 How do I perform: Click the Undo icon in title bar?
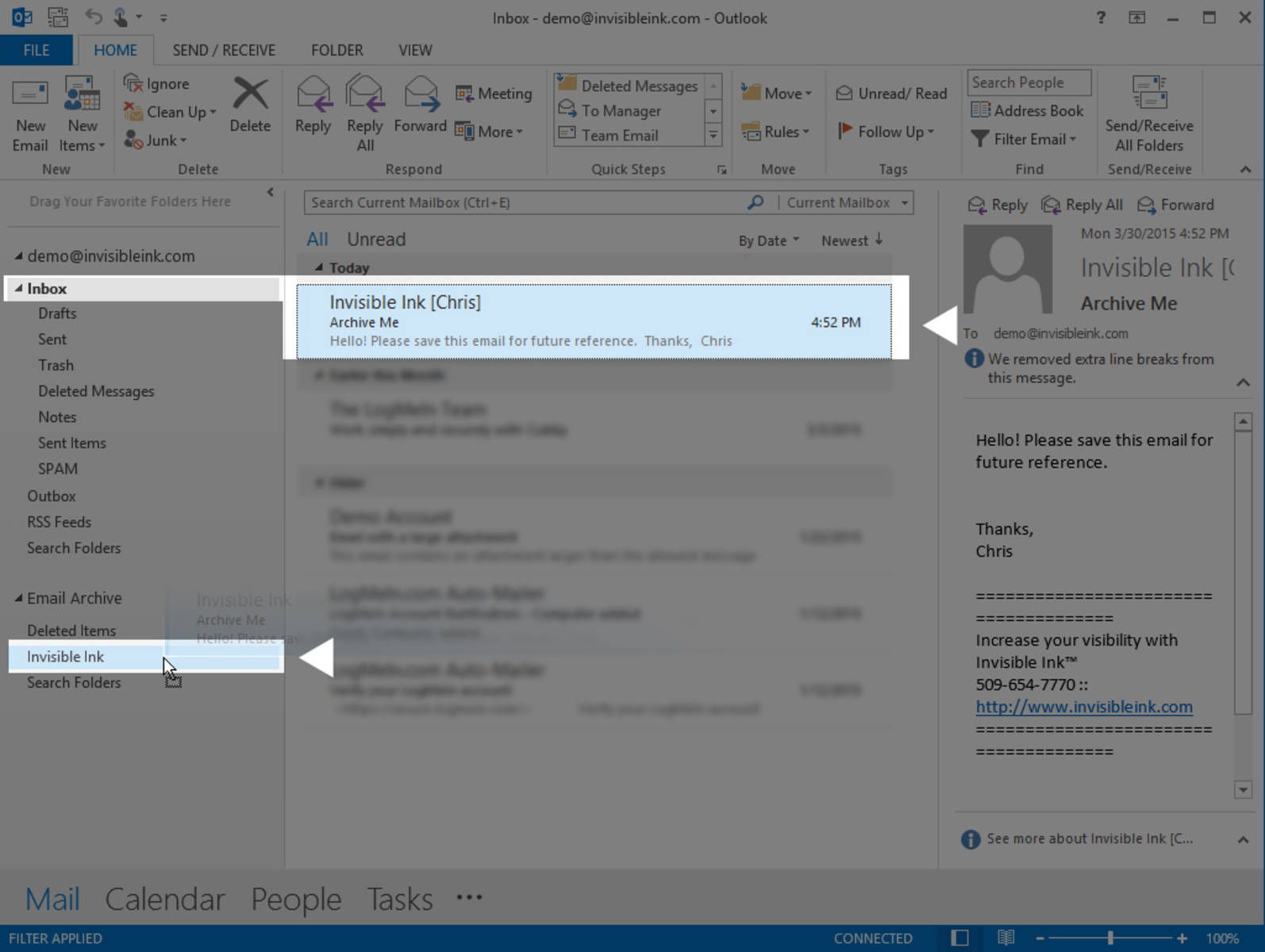pos(94,17)
